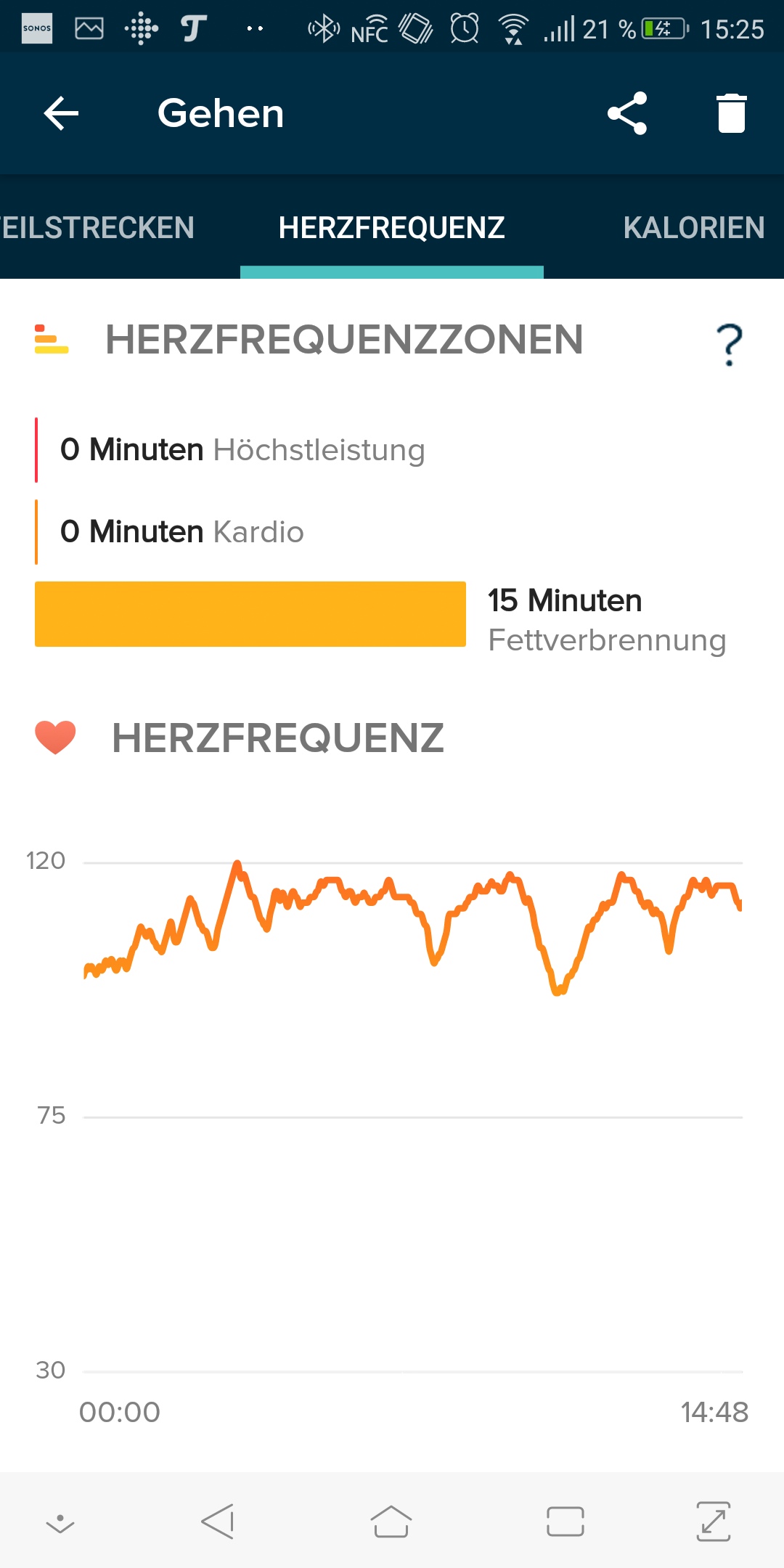Tap the 0 Minuten Höchstleistung row
This screenshot has height=1568, width=784.
pyautogui.click(x=242, y=450)
